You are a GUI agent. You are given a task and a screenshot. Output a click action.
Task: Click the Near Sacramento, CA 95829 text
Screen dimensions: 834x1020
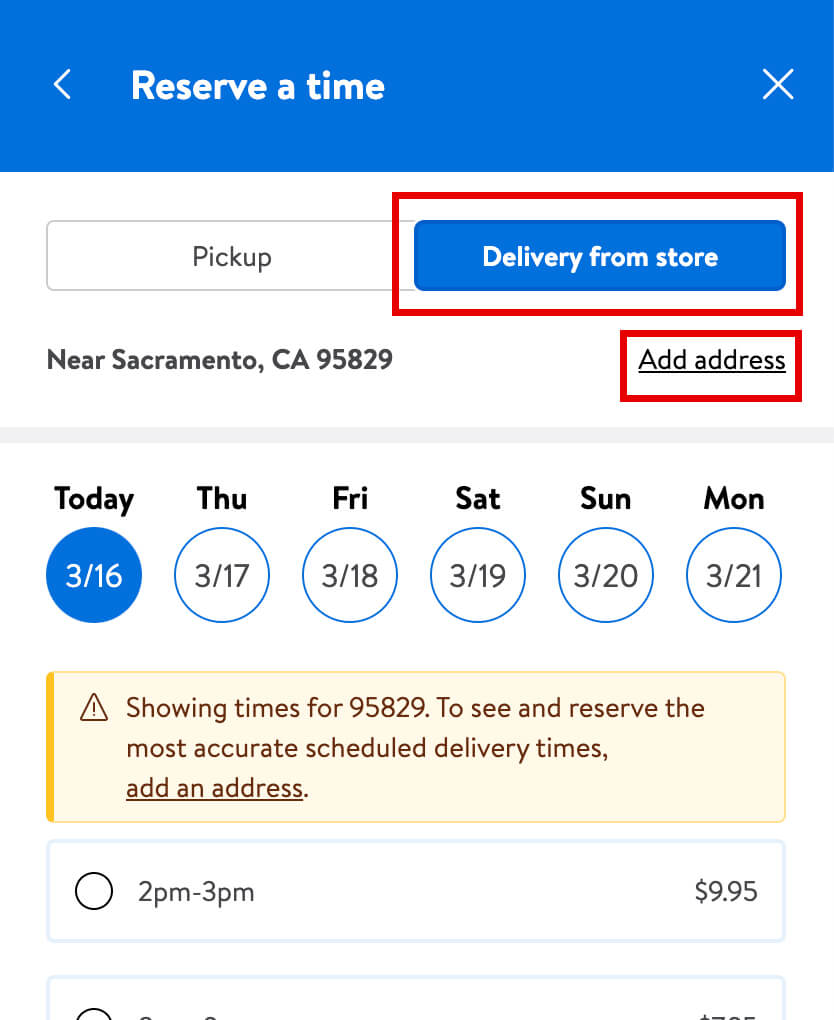220,360
